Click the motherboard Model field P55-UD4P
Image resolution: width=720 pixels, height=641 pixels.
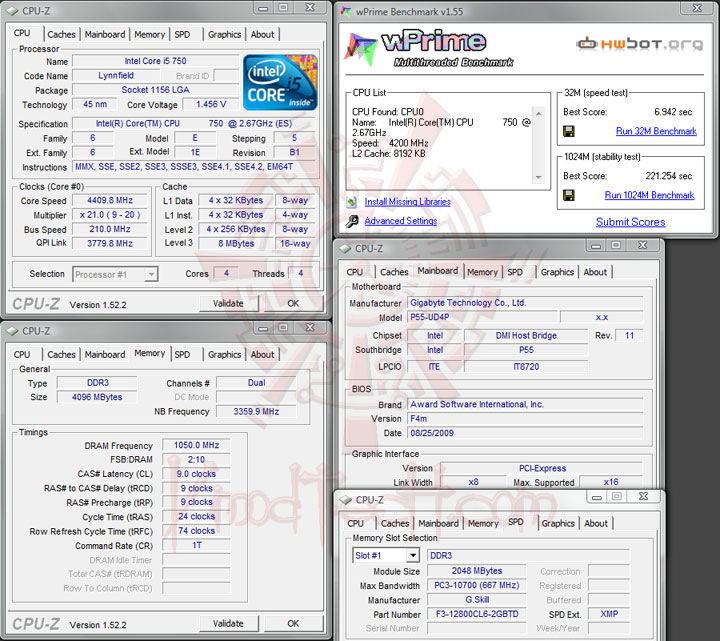(x=482, y=317)
